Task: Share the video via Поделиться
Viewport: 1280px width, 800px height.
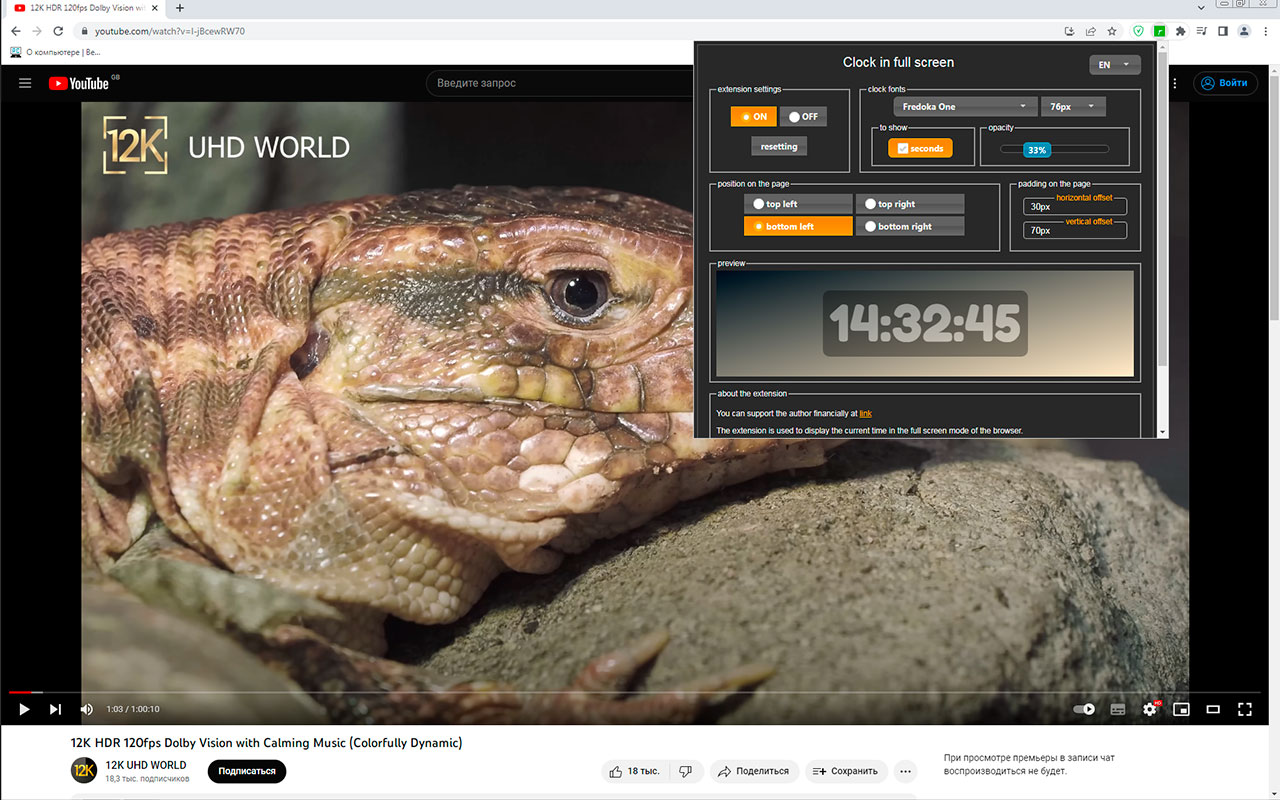Action: (x=754, y=771)
